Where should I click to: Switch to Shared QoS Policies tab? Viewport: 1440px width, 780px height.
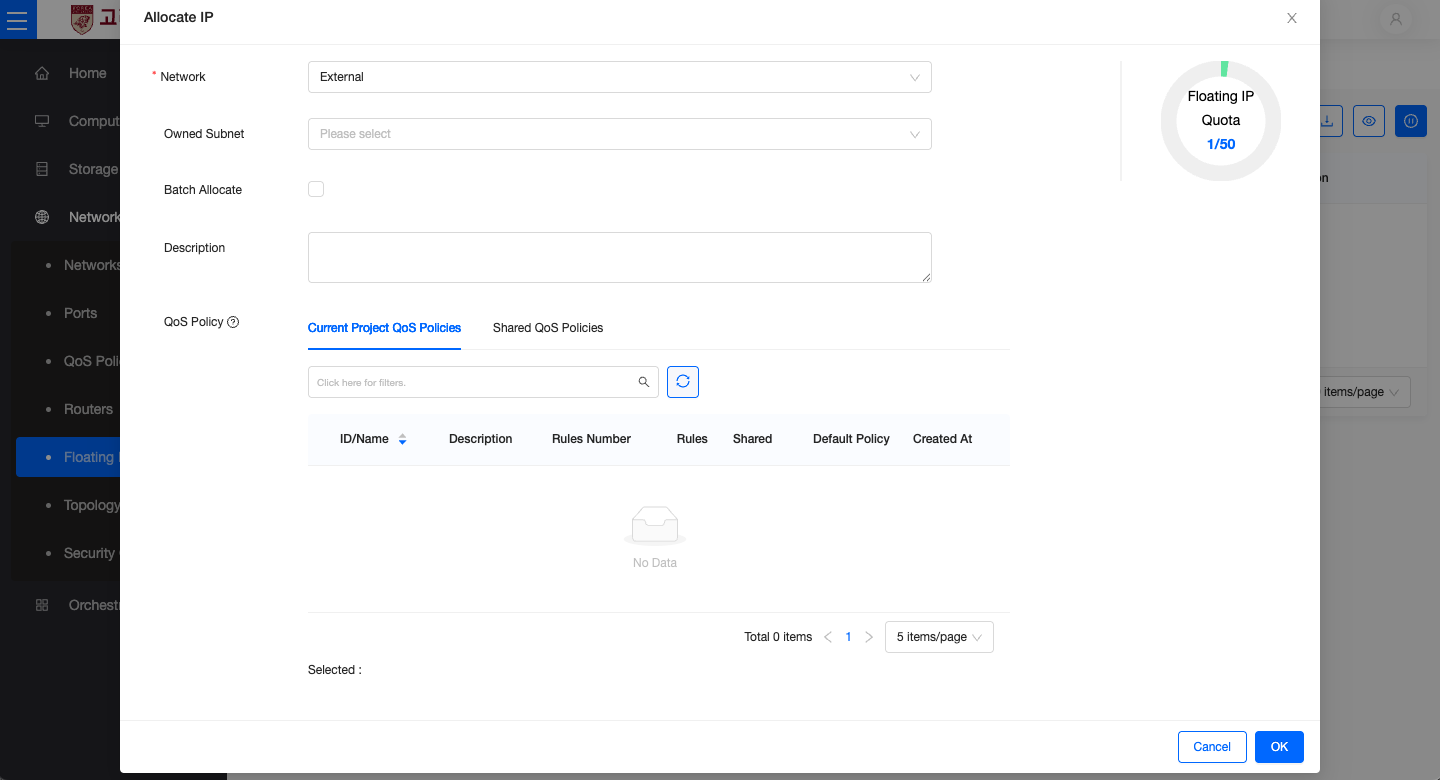[548, 328]
